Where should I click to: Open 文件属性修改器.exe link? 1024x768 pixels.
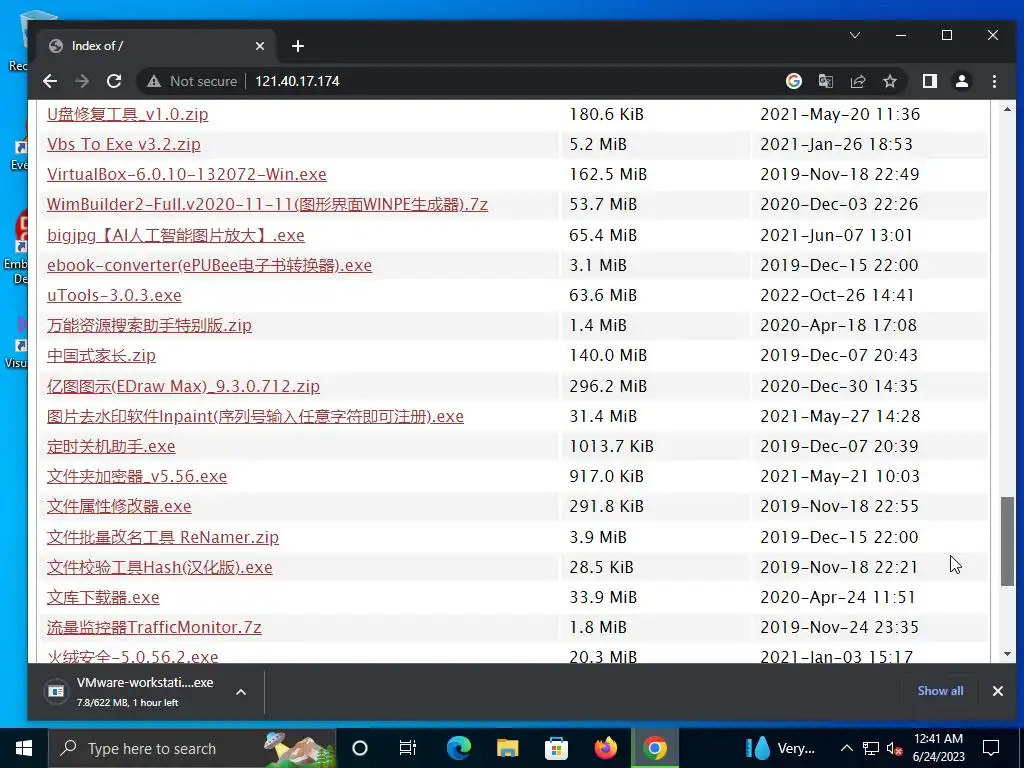(119, 505)
